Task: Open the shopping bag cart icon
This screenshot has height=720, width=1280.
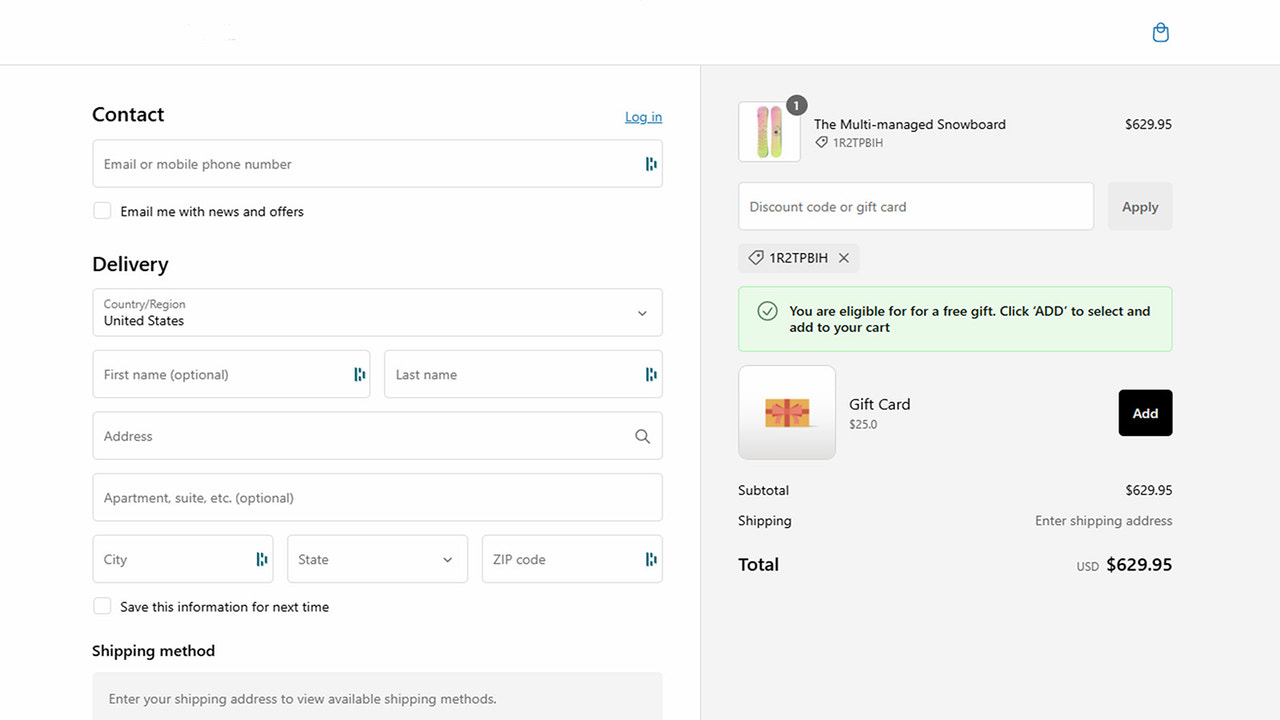Action: coord(1160,33)
